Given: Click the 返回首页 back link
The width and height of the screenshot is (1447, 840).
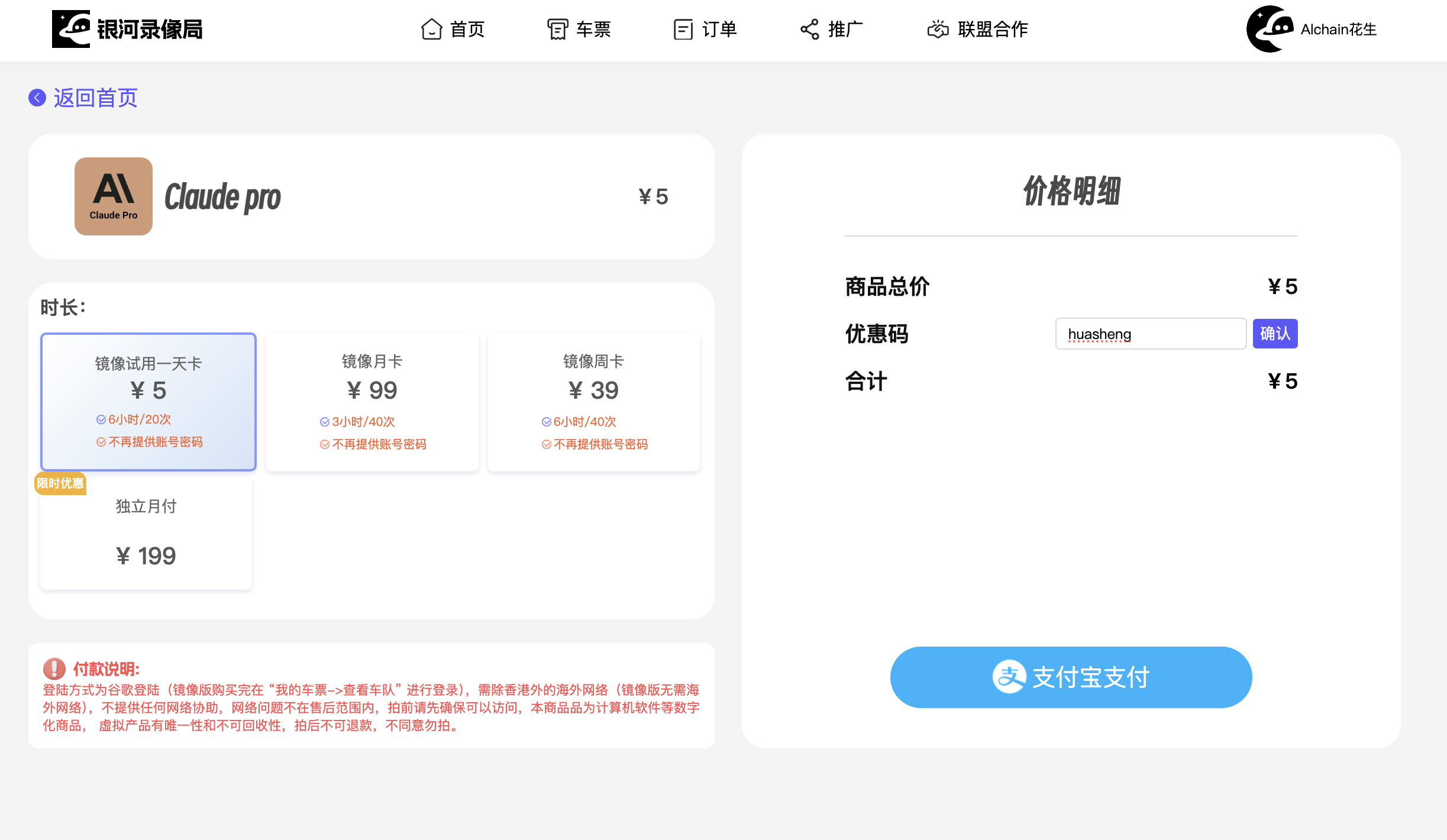Looking at the screenshot, I should click(84, 97).
